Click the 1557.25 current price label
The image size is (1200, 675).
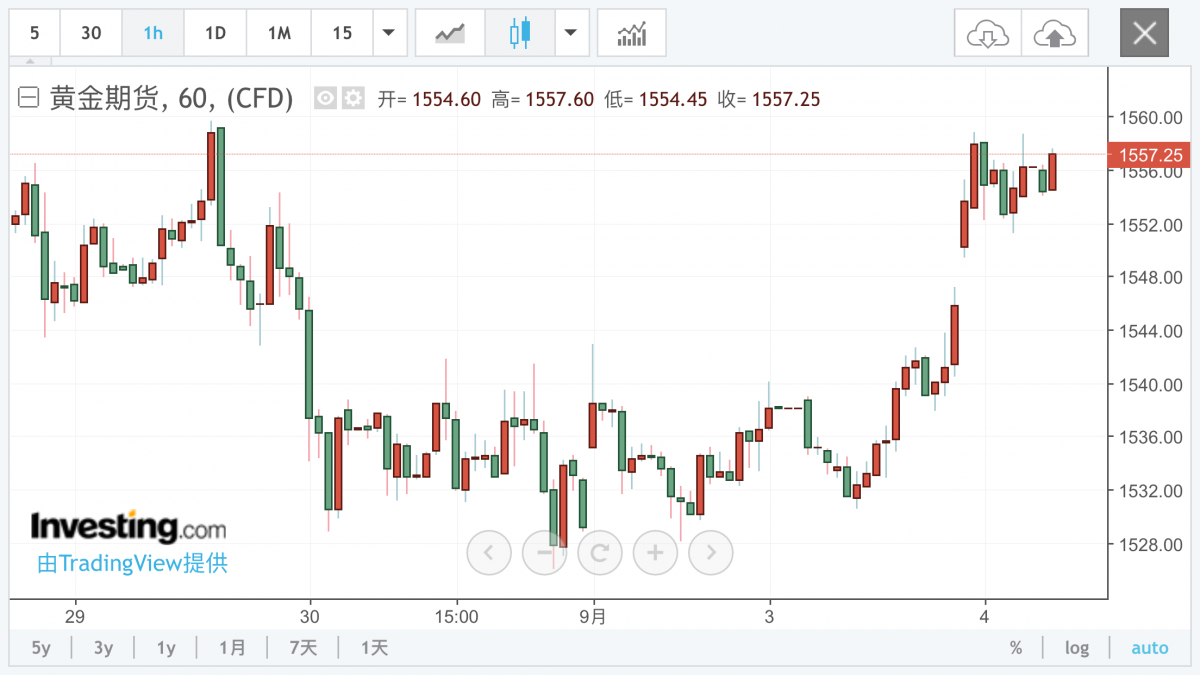(1151, 155)
